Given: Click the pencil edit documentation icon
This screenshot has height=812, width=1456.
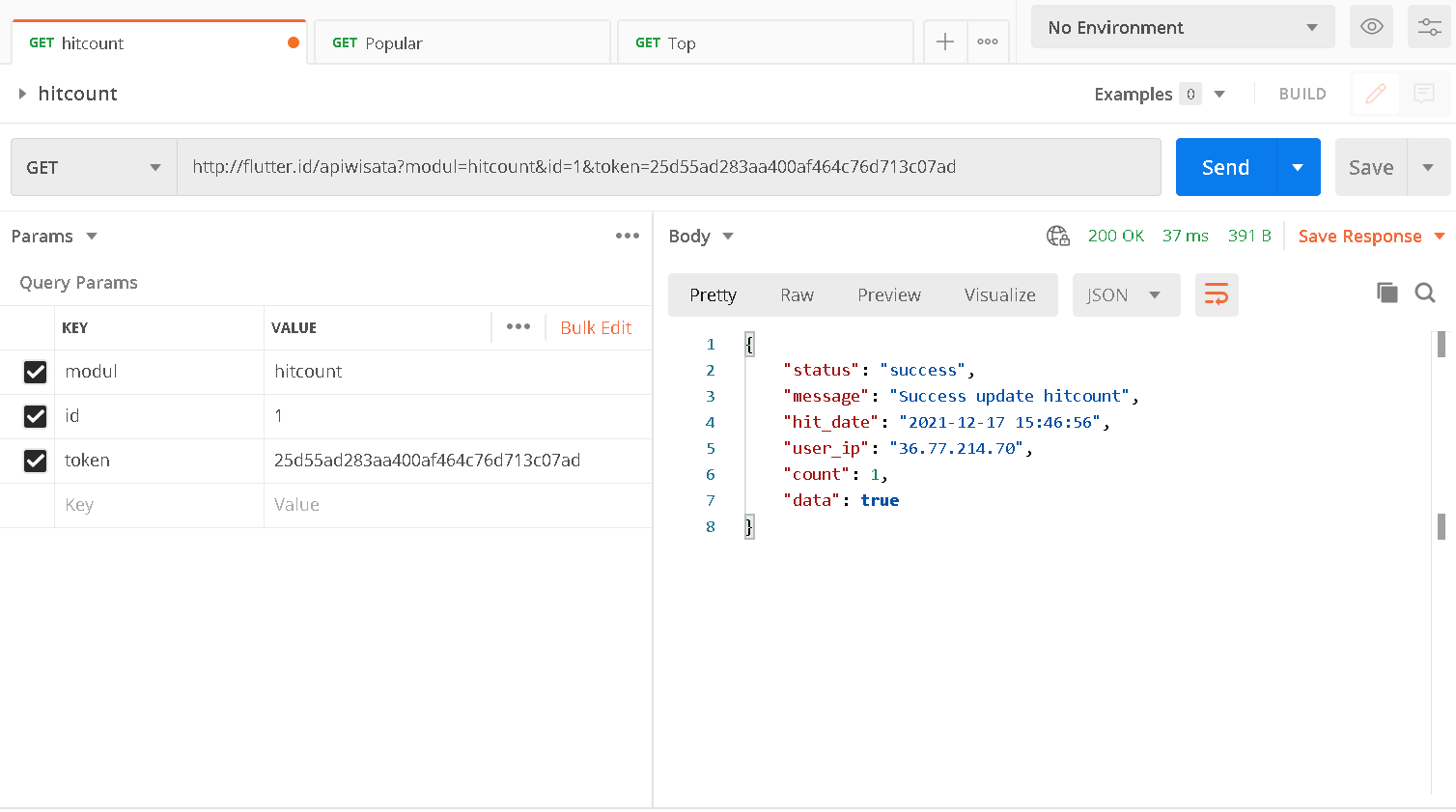Looking at the screenshot, I should [x=1376, y=94].
